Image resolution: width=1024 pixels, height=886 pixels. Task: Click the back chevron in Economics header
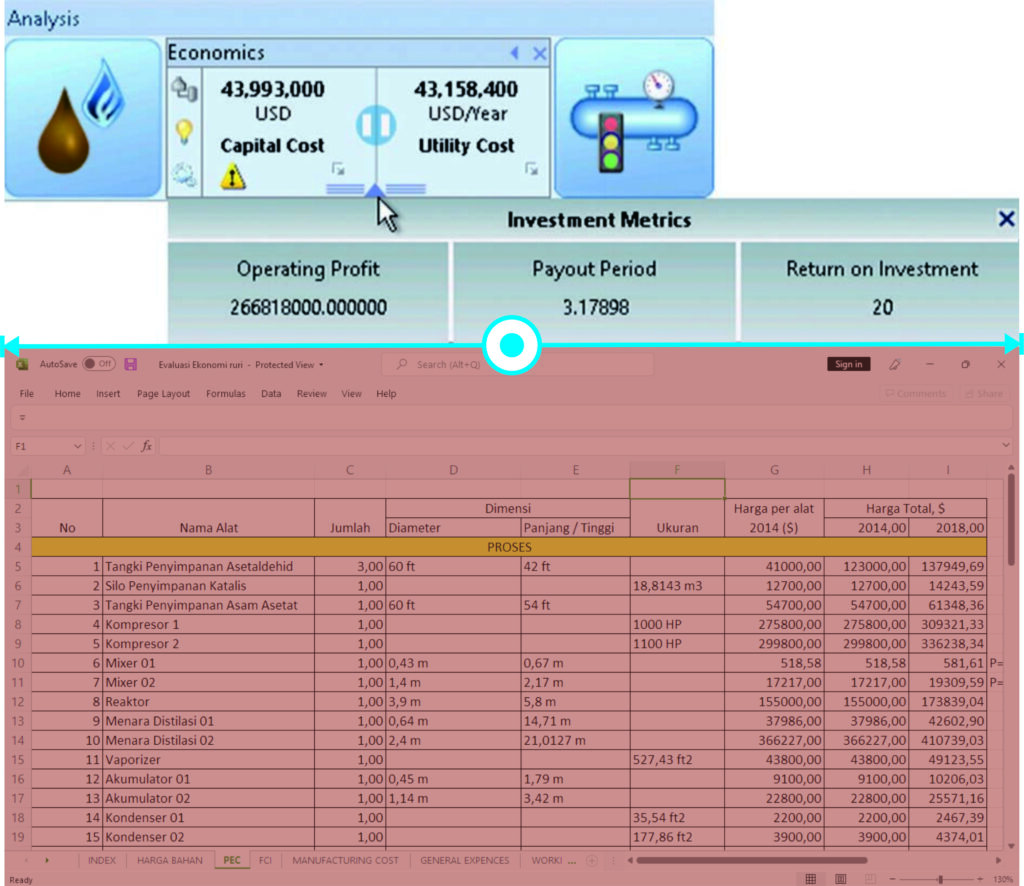coord(514,53)
